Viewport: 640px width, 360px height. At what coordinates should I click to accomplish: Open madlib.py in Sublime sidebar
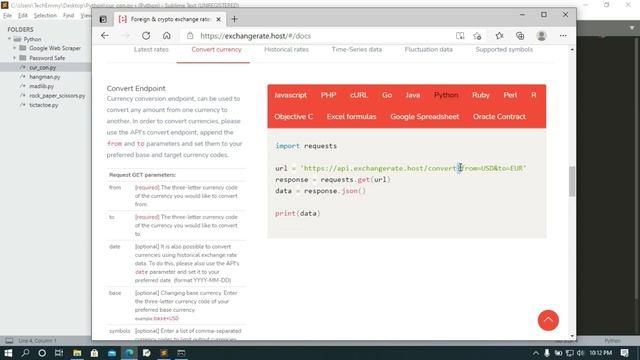tap(41, 86)
